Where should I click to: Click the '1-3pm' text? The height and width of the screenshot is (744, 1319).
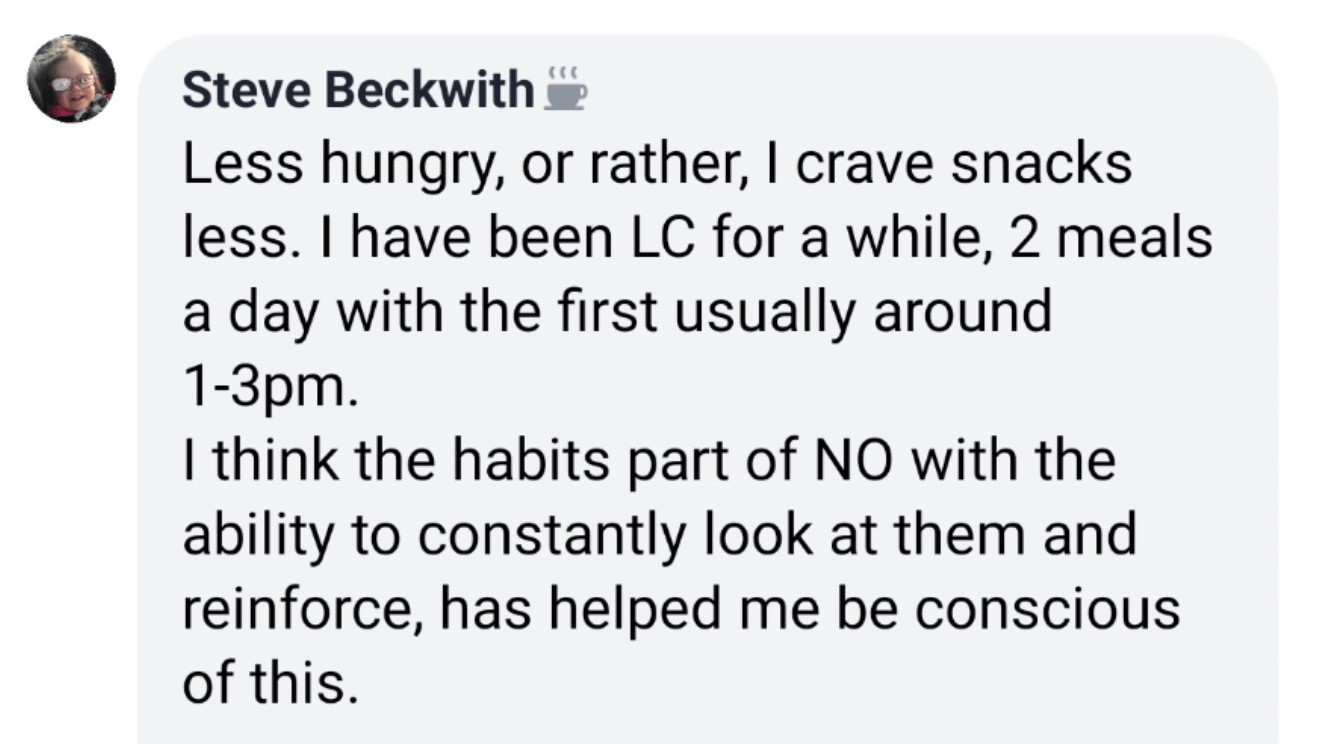268,388
